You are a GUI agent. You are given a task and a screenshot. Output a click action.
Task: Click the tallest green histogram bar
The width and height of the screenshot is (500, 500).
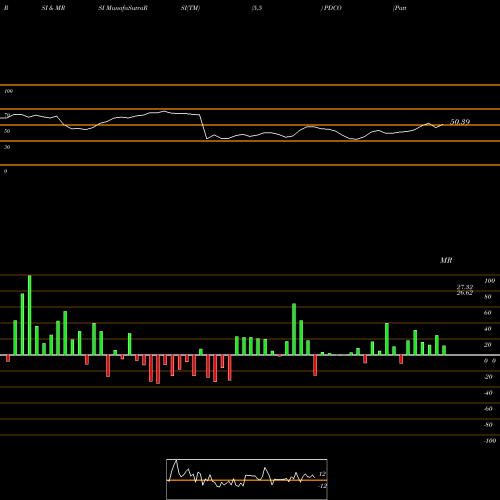point(30,315)
